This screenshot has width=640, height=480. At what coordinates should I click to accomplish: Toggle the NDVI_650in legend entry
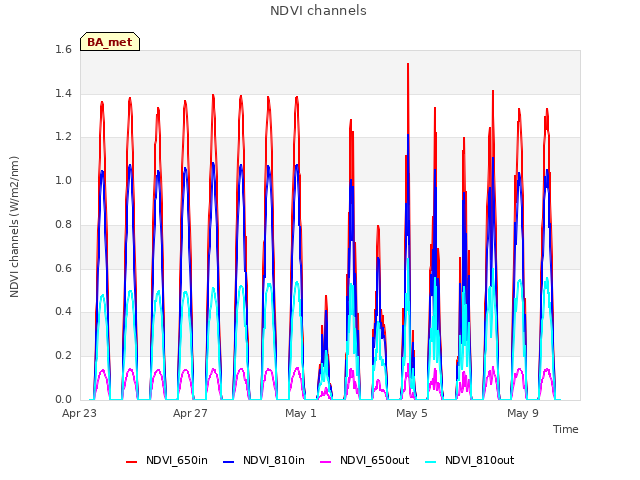click(x=167, y=461)
